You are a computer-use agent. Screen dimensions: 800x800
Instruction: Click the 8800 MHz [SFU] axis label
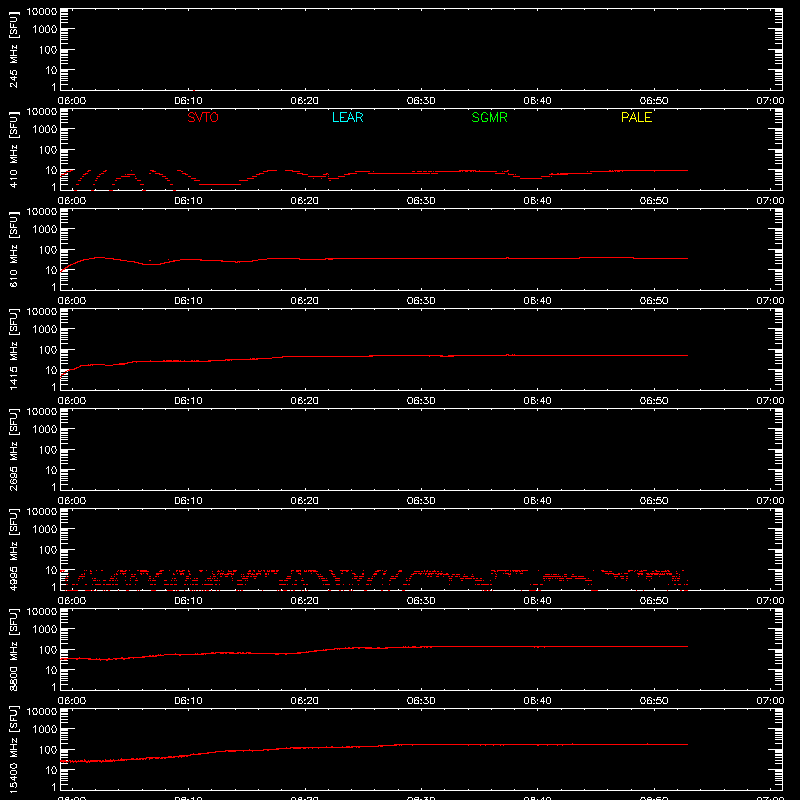coord(13,649)
